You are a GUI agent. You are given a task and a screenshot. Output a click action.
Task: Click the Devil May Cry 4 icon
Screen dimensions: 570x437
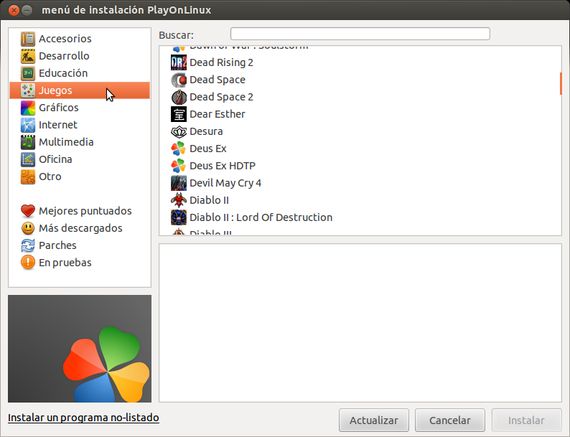(x=179, y=183)
